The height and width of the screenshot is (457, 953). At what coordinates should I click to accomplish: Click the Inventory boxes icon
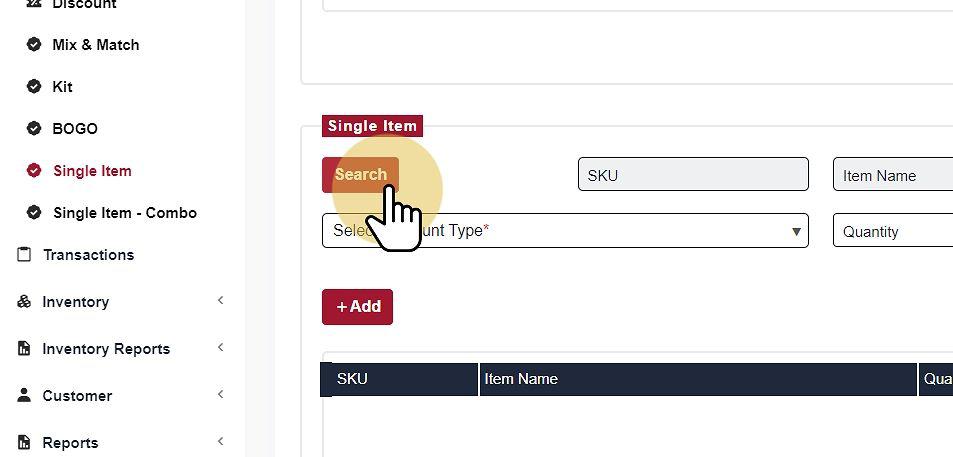click(24, 302)
